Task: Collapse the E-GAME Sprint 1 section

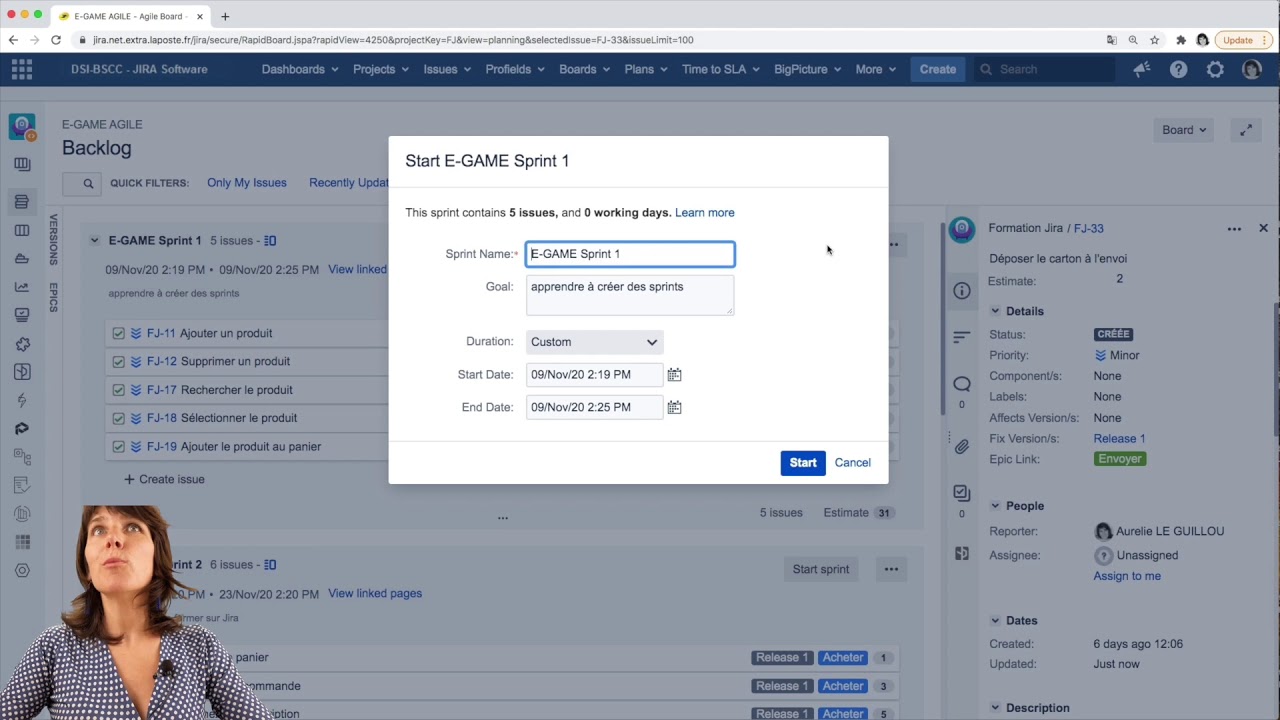Action: point(94,240)
